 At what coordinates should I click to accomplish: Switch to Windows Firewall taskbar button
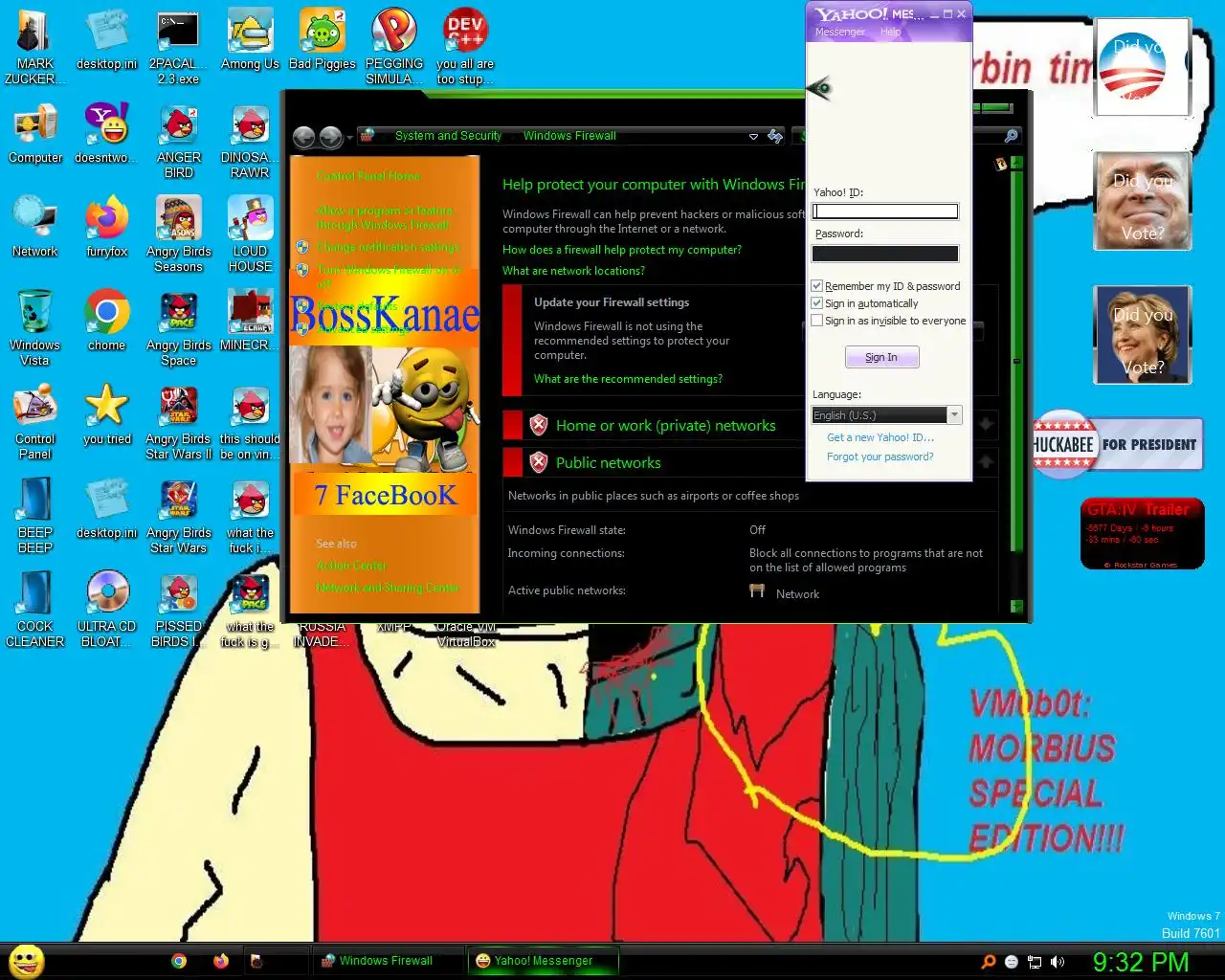tap(388, 961)
